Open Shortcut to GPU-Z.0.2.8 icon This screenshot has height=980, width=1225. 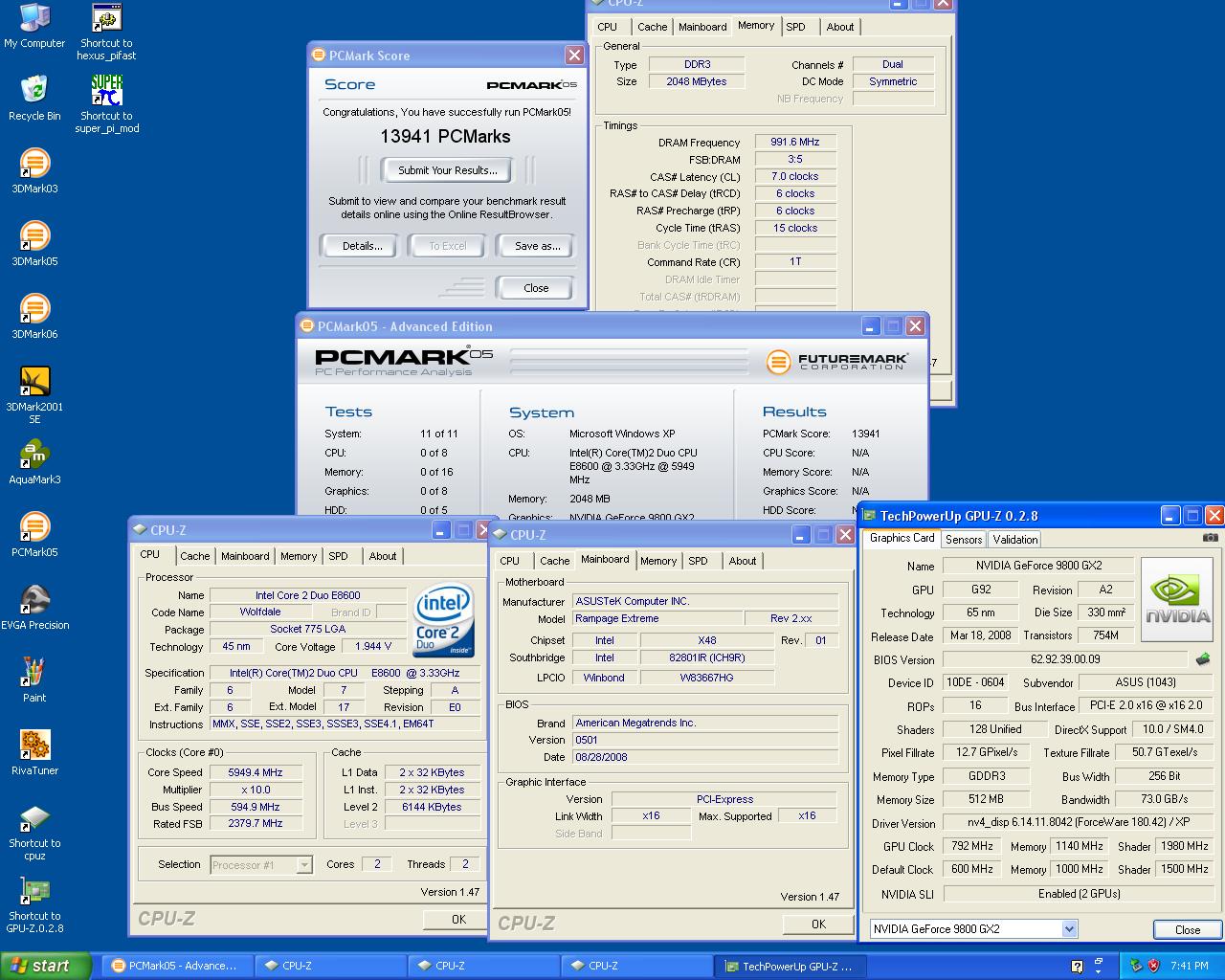(34, 904)
